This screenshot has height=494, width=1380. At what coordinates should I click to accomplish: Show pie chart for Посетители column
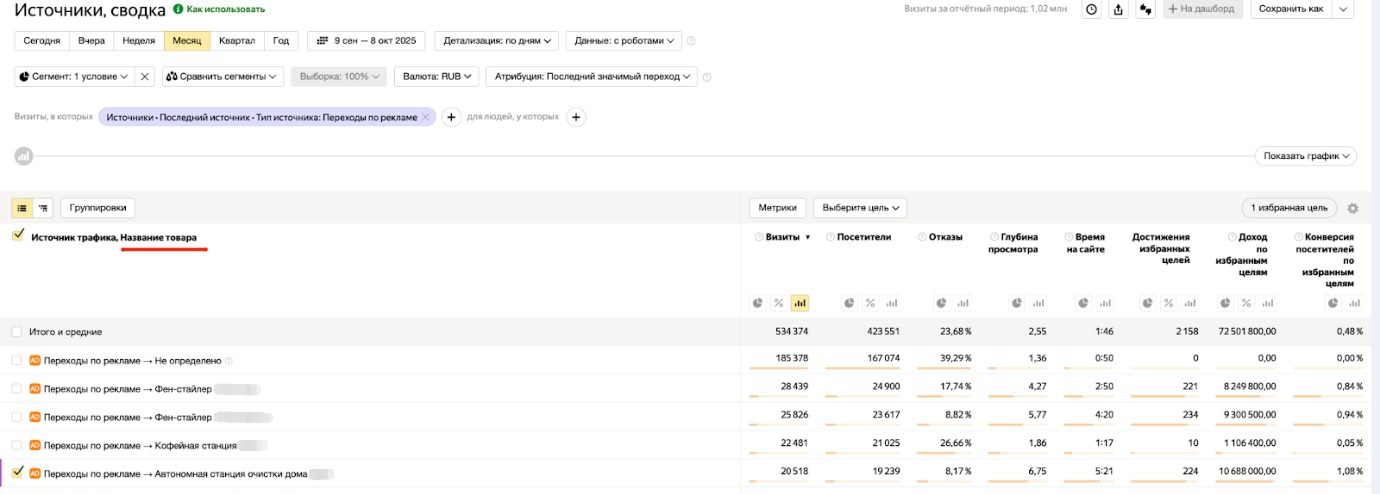pyautogui.click(x=849, y=303)
